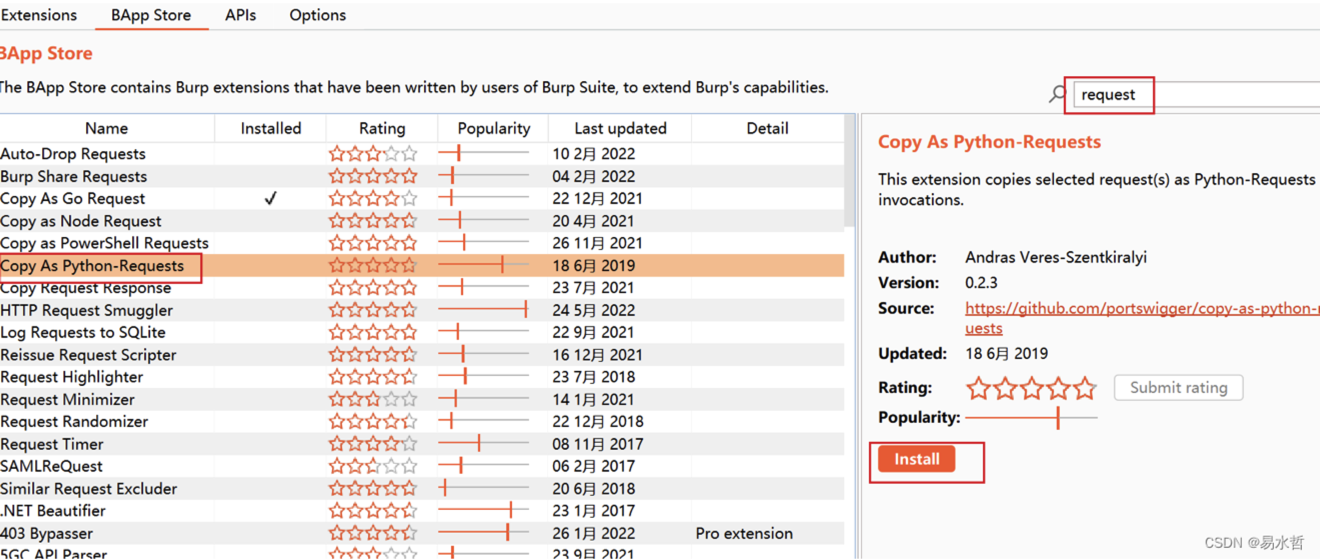Open the APIs tab
The height and width of the screenshot is (560, 1320).
pyautogui.click(x=240, y=15)
